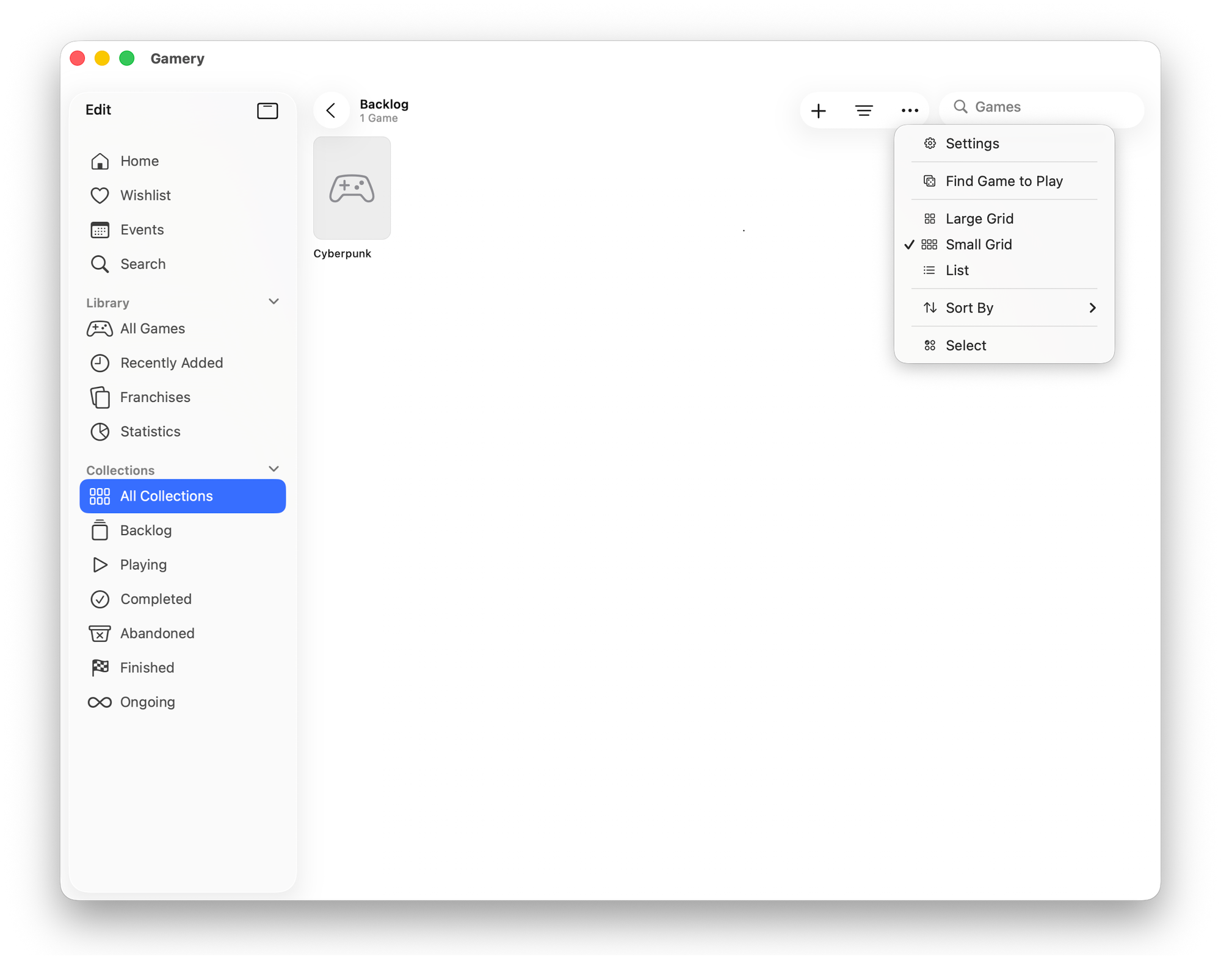Choose Select from the dropdown menu
Screen dimensions: 1221x980
tap(966, 345)
